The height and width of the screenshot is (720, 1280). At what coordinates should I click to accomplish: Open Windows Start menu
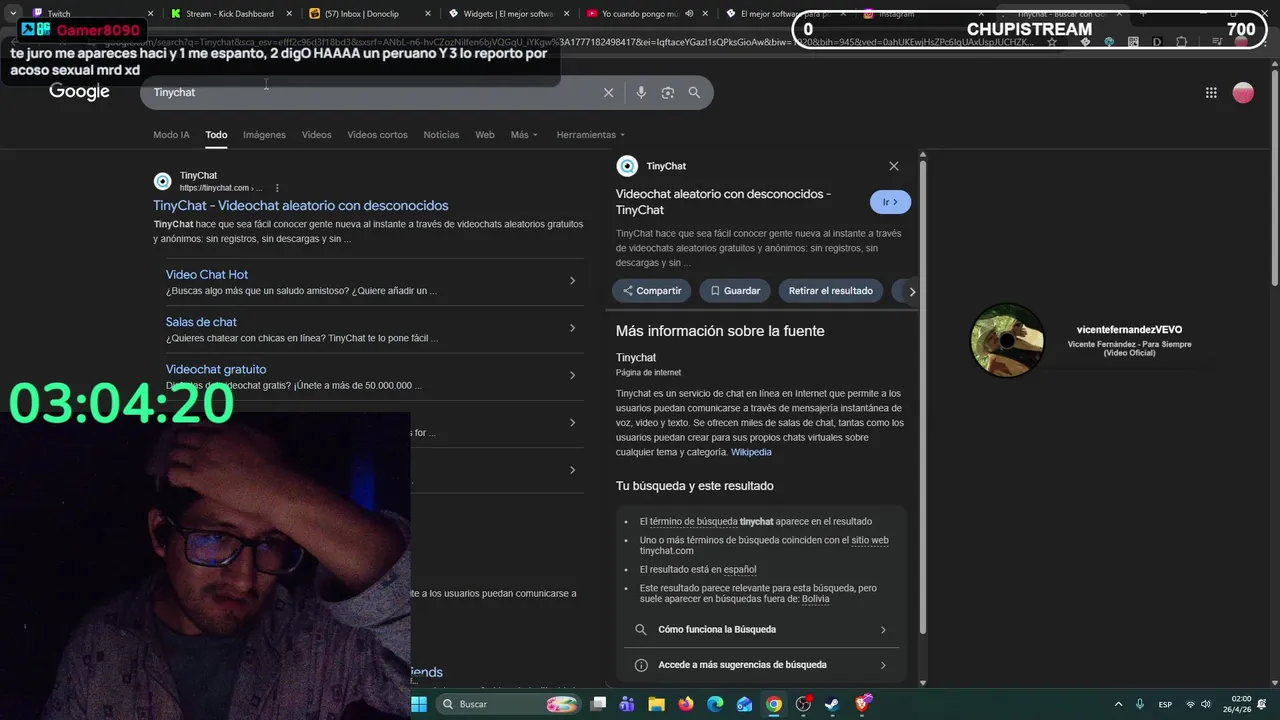pos(419,704)
